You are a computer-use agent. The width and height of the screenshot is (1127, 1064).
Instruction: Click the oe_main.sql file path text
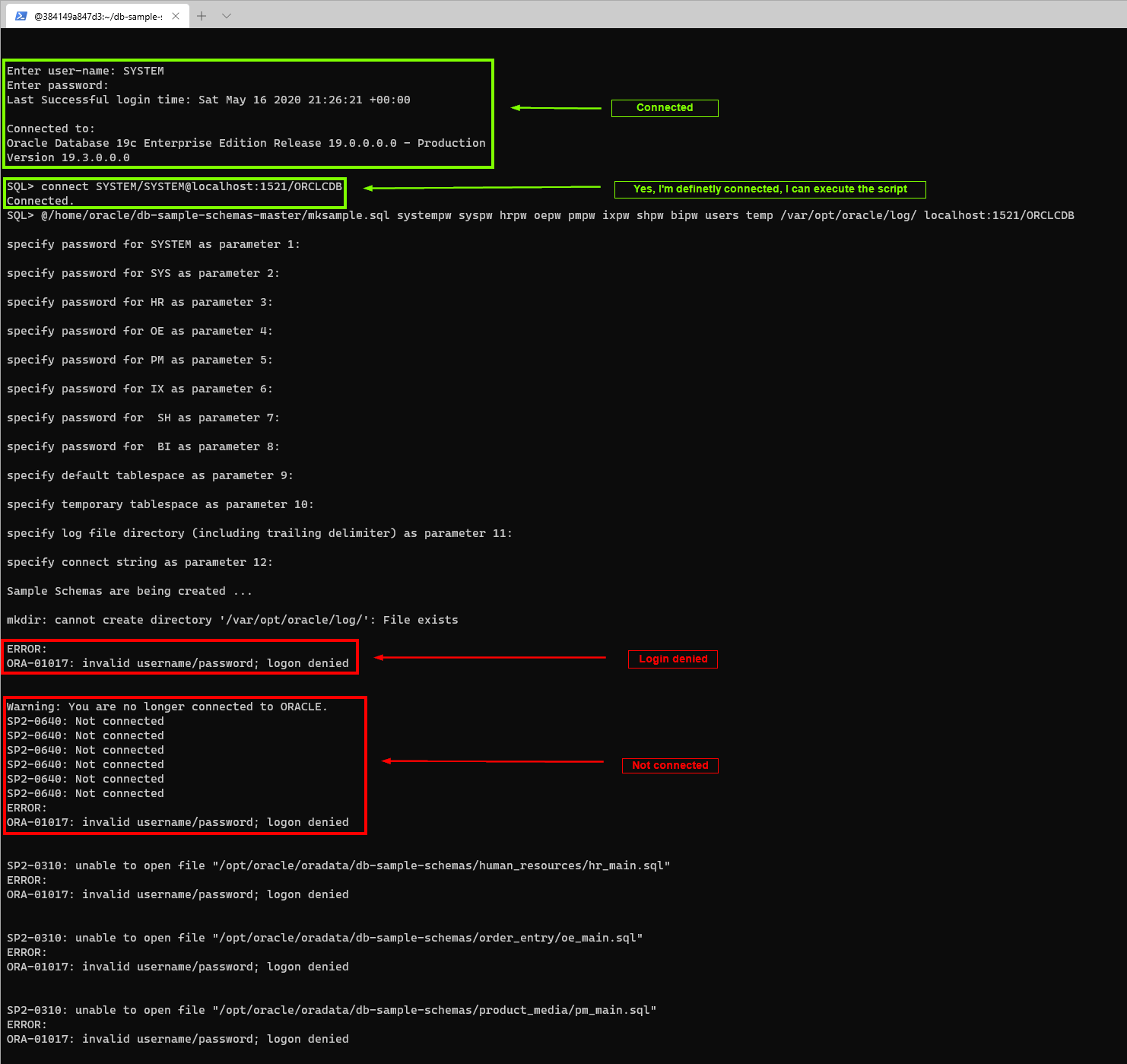tap(324, 937)
